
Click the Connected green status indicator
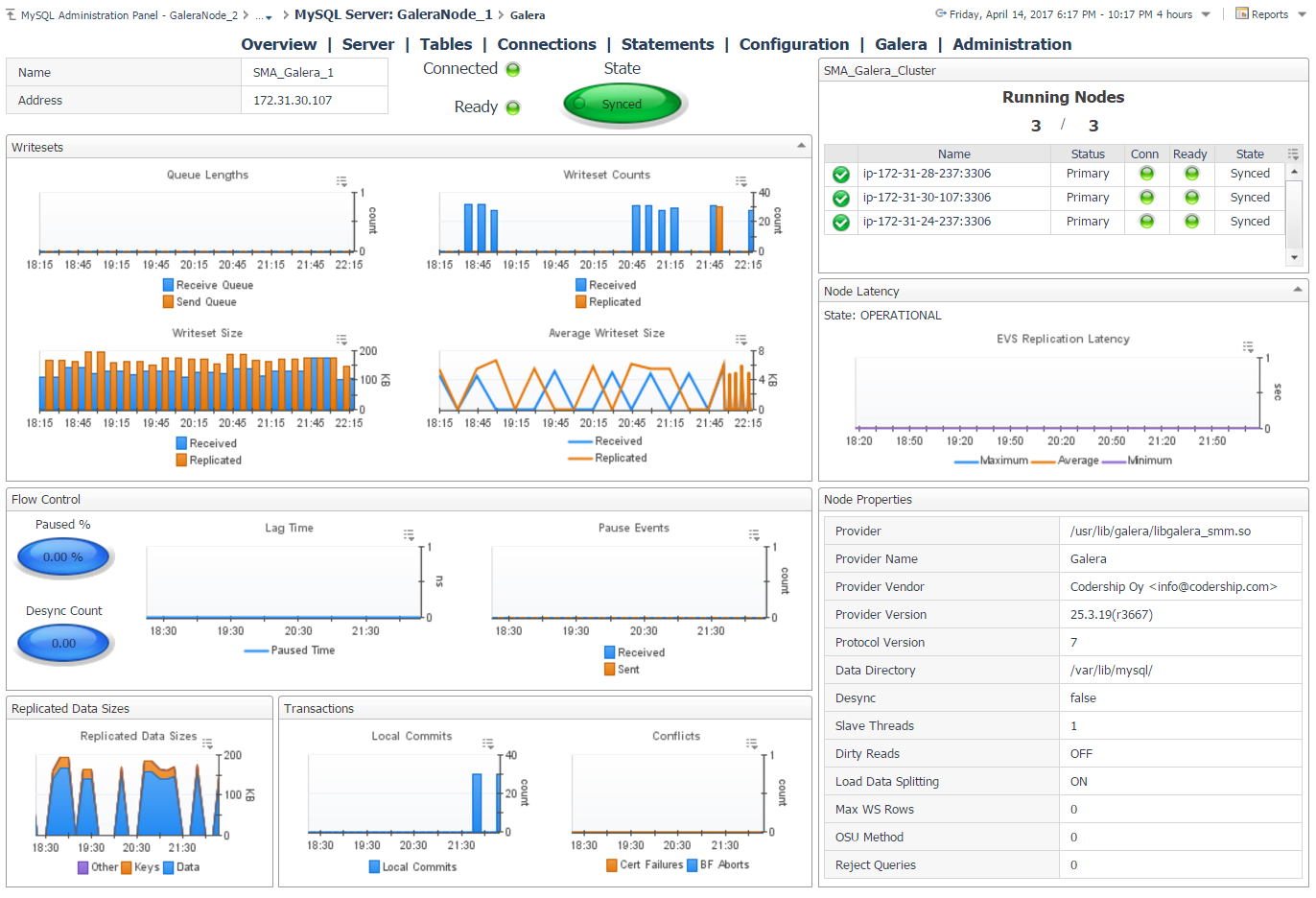coord(513,69)
